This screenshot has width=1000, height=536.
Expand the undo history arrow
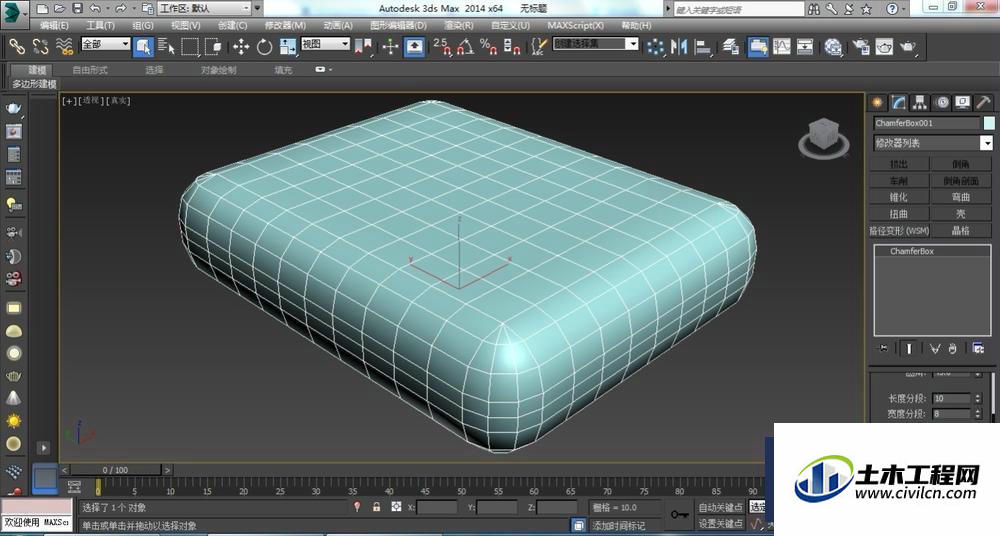tap(108, 9)
